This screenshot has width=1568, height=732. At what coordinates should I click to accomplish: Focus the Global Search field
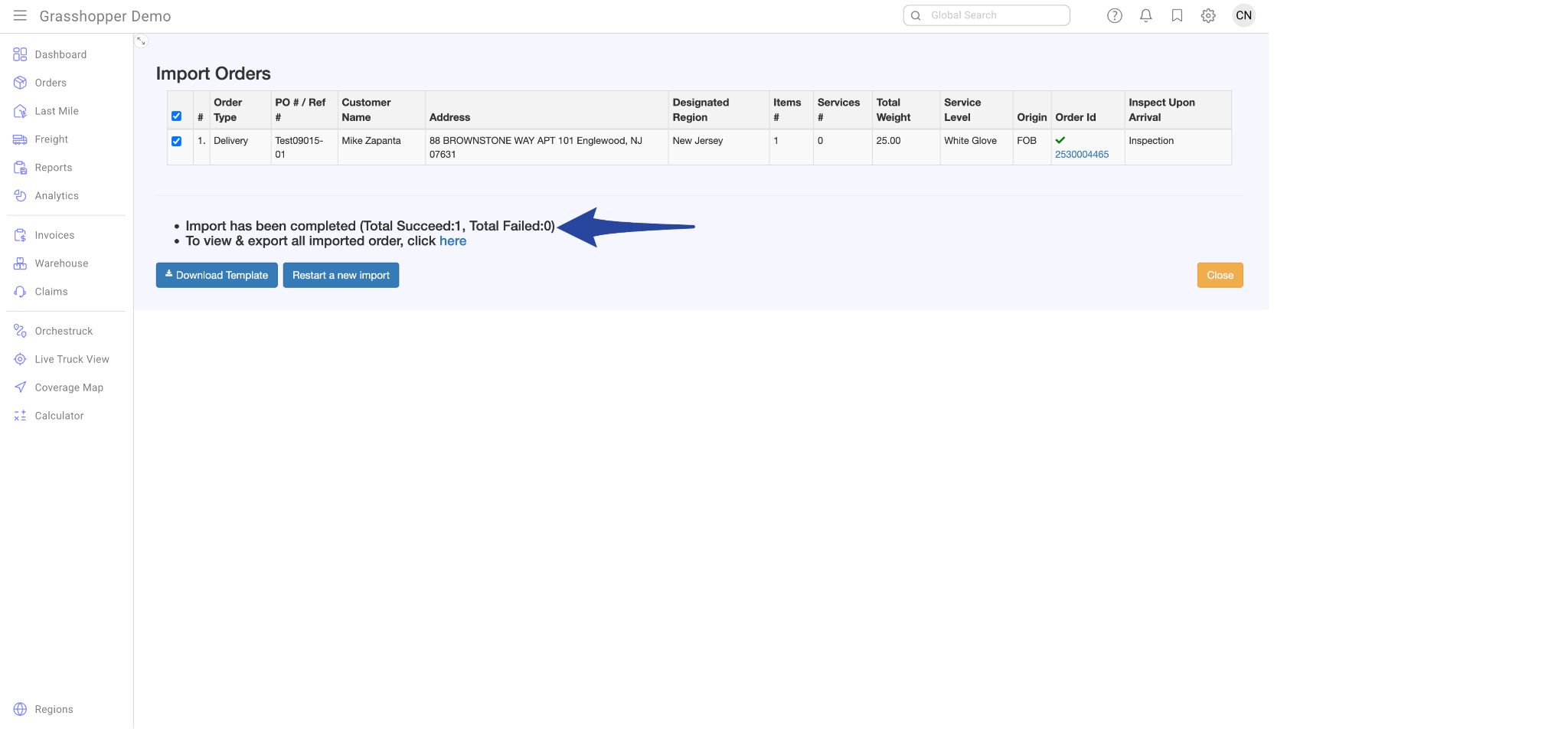(987, 15)
